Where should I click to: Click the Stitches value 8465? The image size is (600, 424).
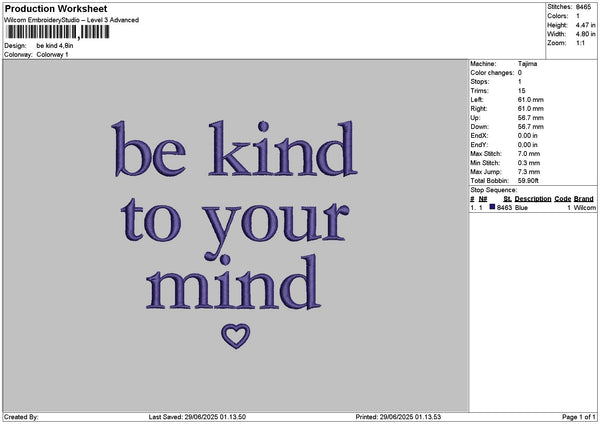tap(583, 7)
